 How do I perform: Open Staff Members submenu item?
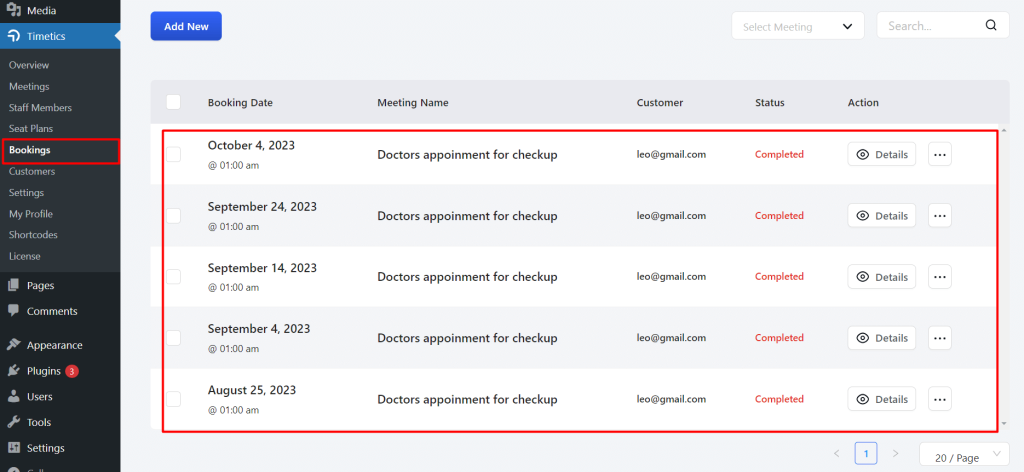(40, 108)
